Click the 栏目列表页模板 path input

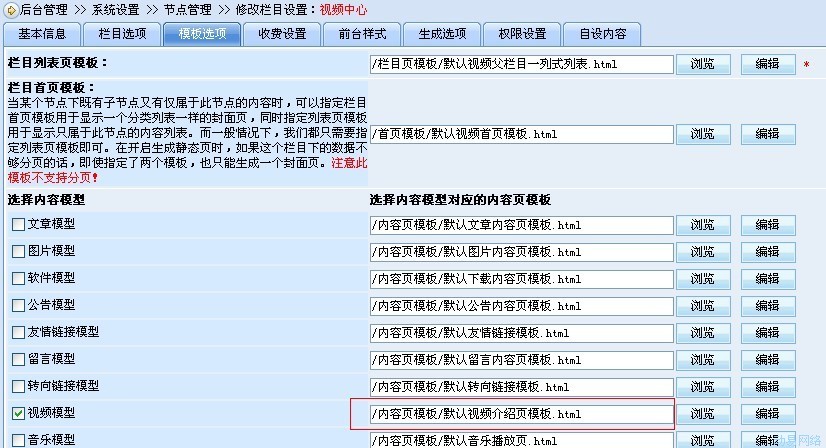520,65
